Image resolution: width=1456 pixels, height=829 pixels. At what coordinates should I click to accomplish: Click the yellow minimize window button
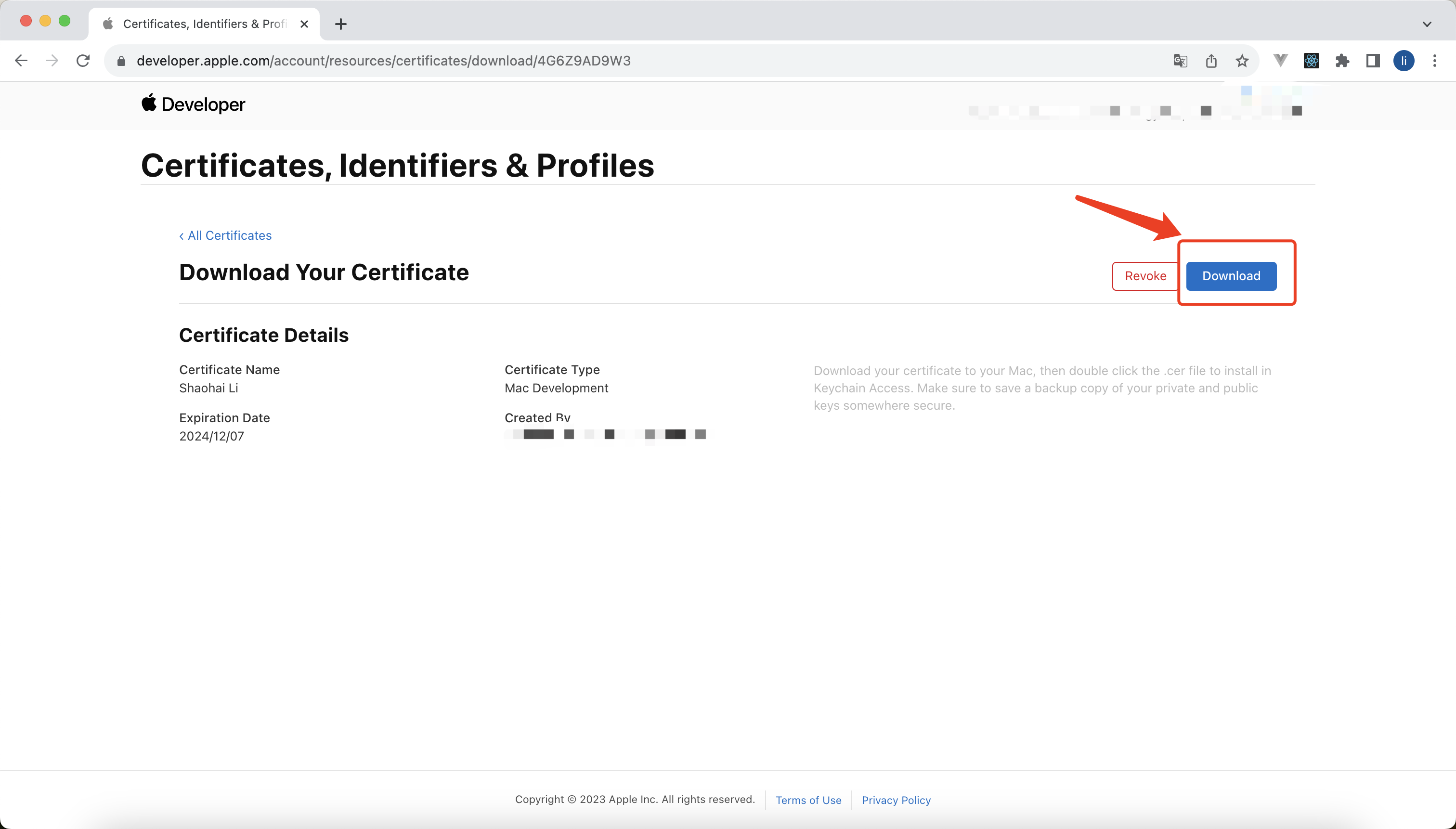(x=45, y=21)
